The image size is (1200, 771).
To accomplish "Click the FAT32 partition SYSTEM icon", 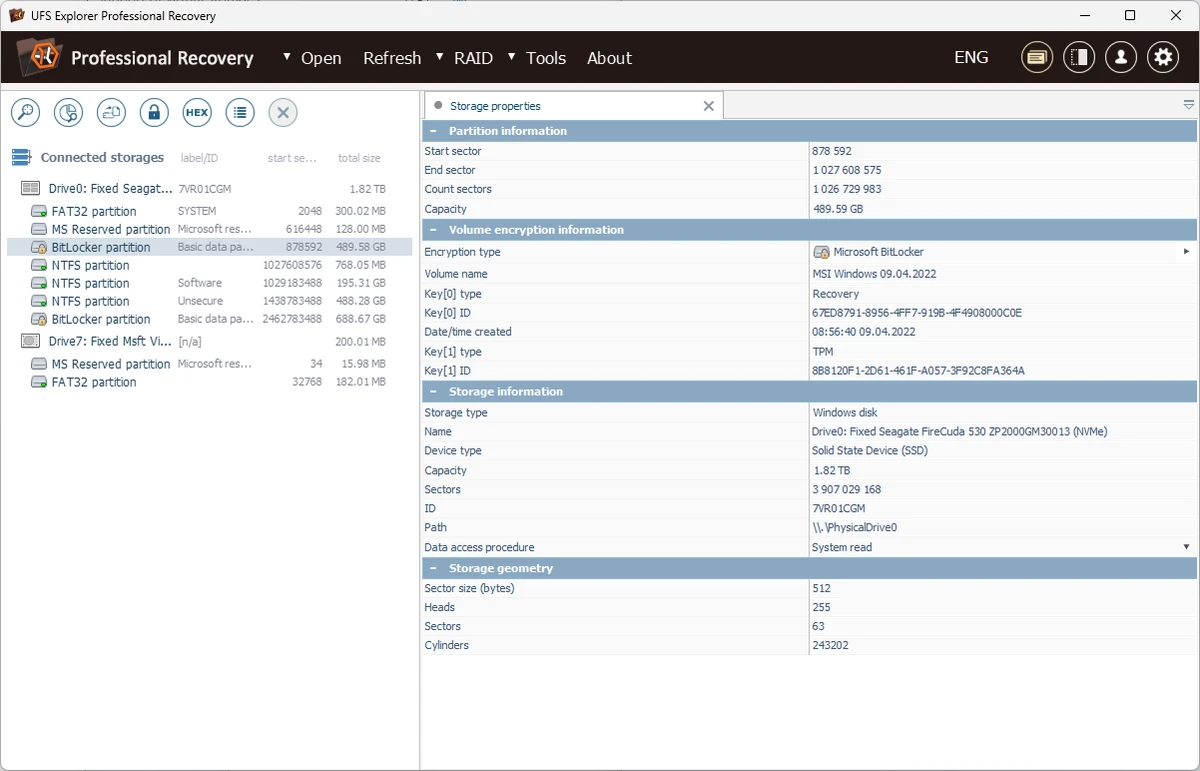I will coord(39,211).
